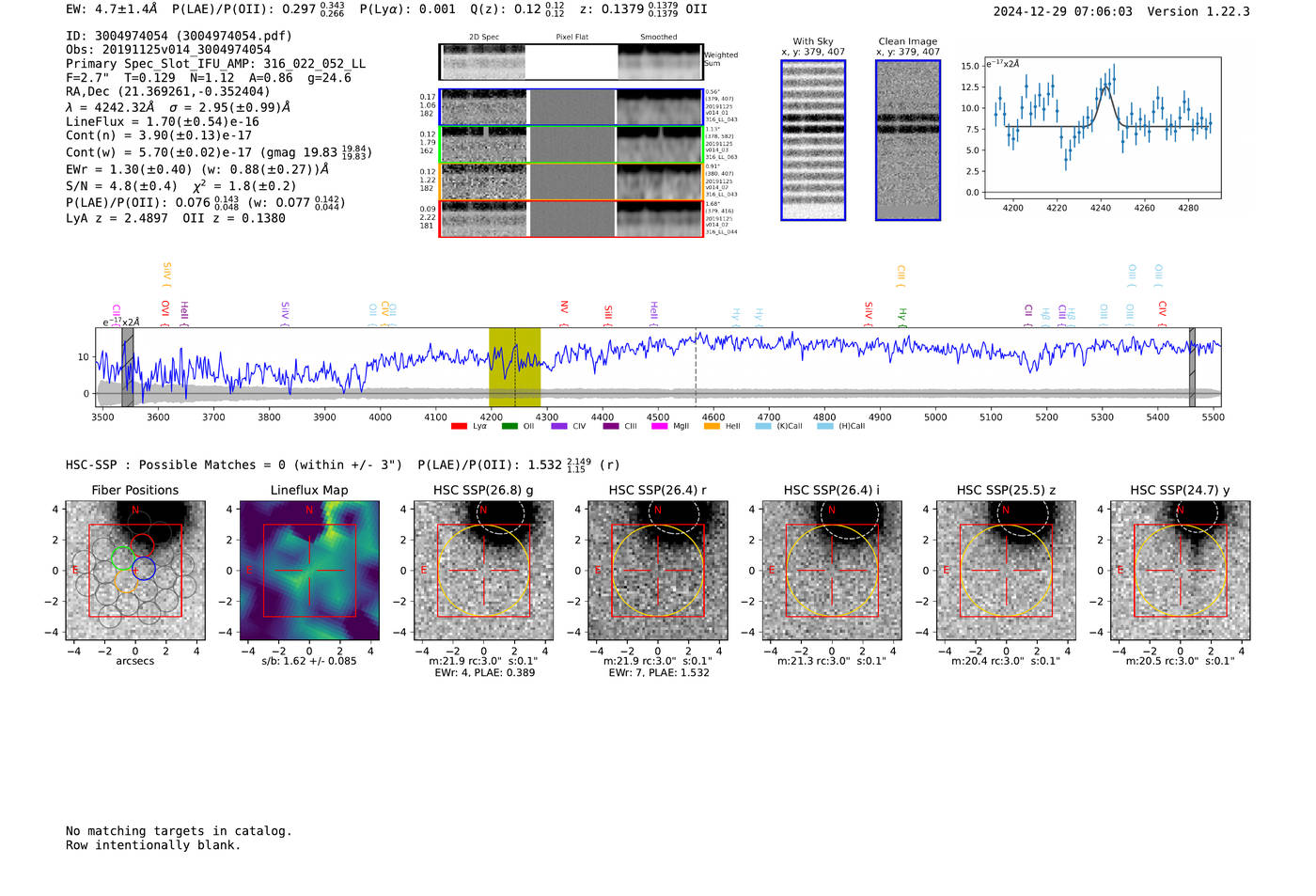The width and height of the screenshot is (1316, 896).
Task: Select the purple CIV legend swatch
Action: [559, 426]
